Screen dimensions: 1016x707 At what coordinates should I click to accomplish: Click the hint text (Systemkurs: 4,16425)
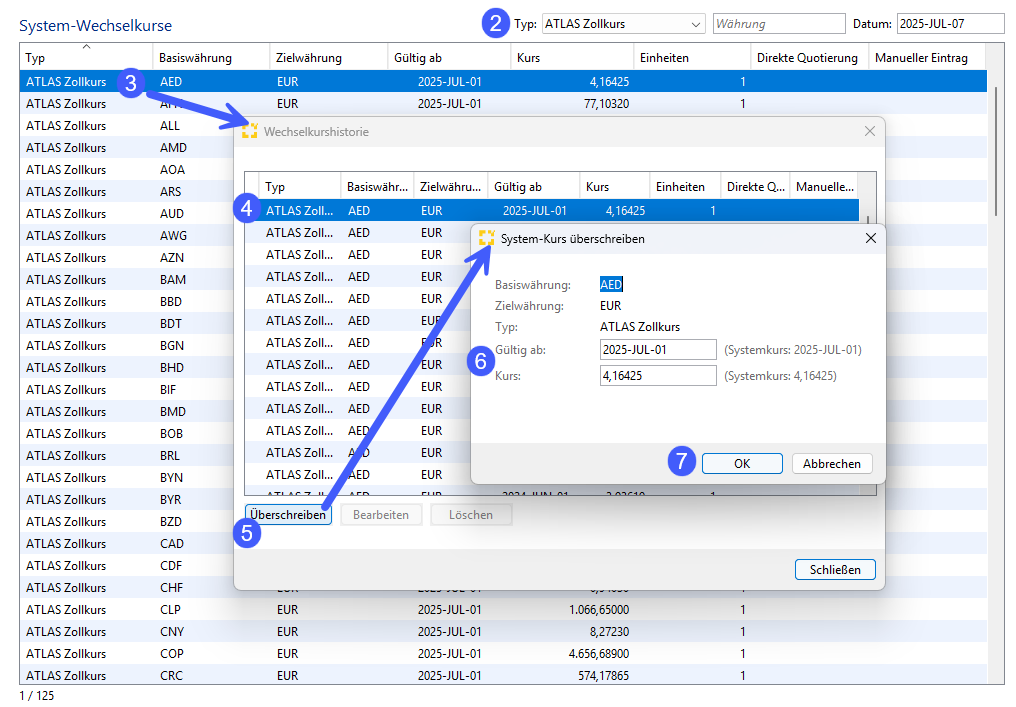[x=780, y=376]
